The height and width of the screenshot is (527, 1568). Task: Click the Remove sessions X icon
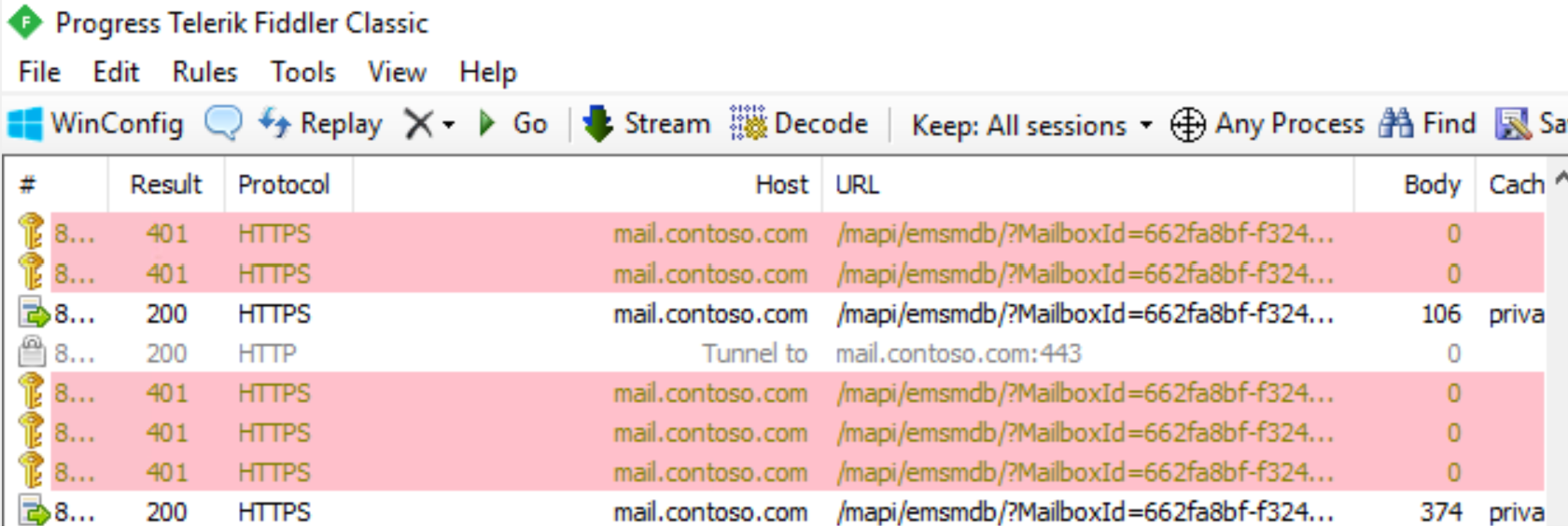tap(419, 124)
